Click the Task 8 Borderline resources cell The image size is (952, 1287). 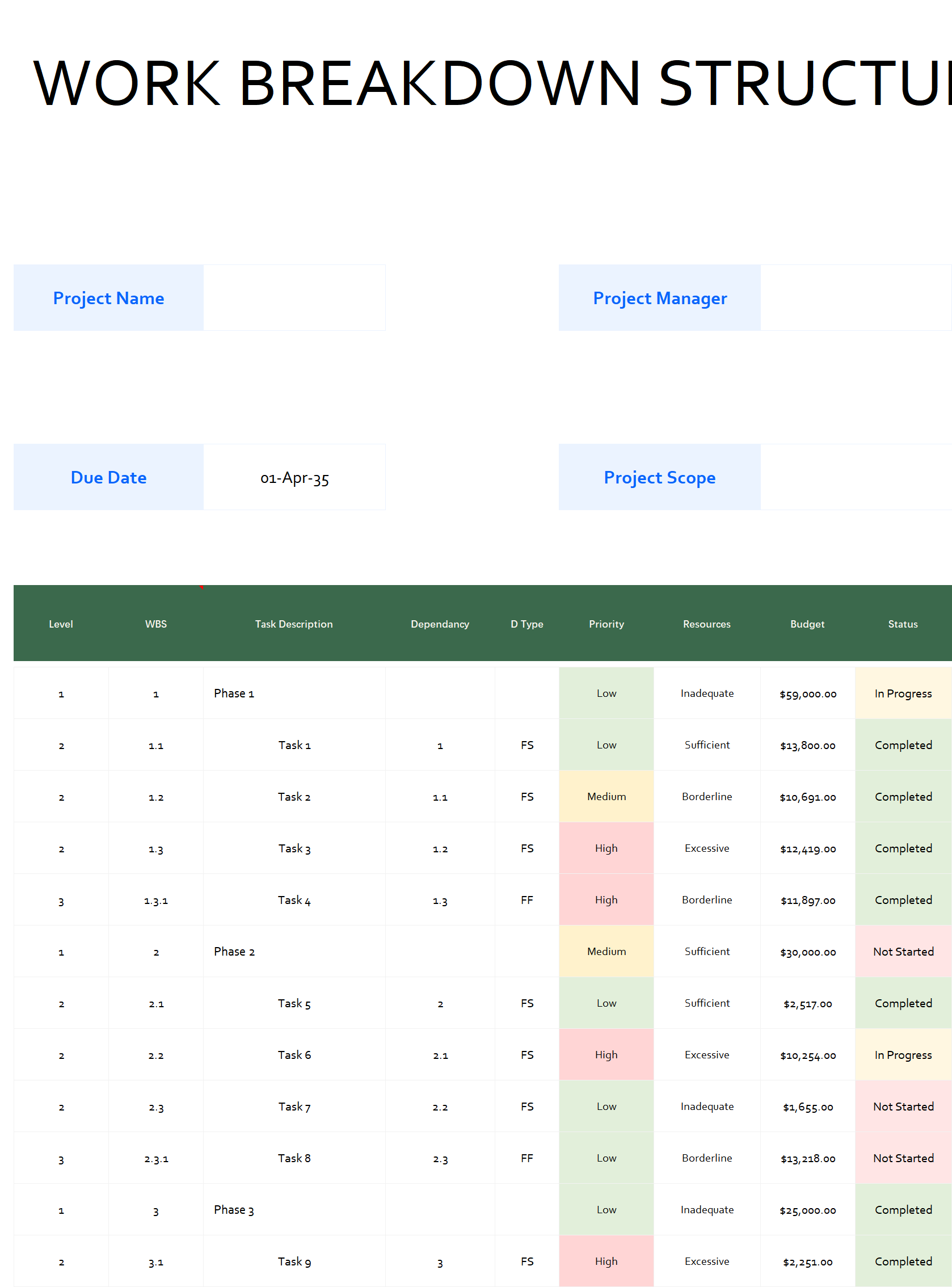coord(707,1158)
